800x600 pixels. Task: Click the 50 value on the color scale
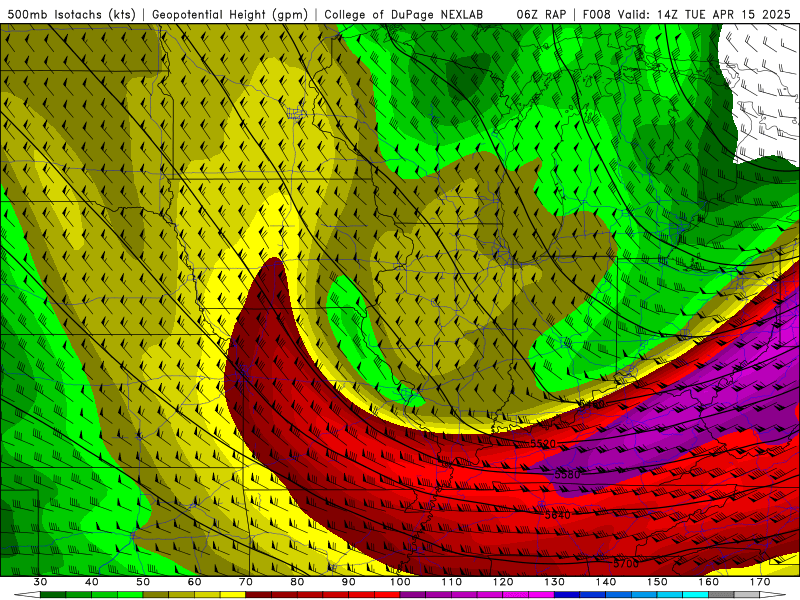click(143, 582)
